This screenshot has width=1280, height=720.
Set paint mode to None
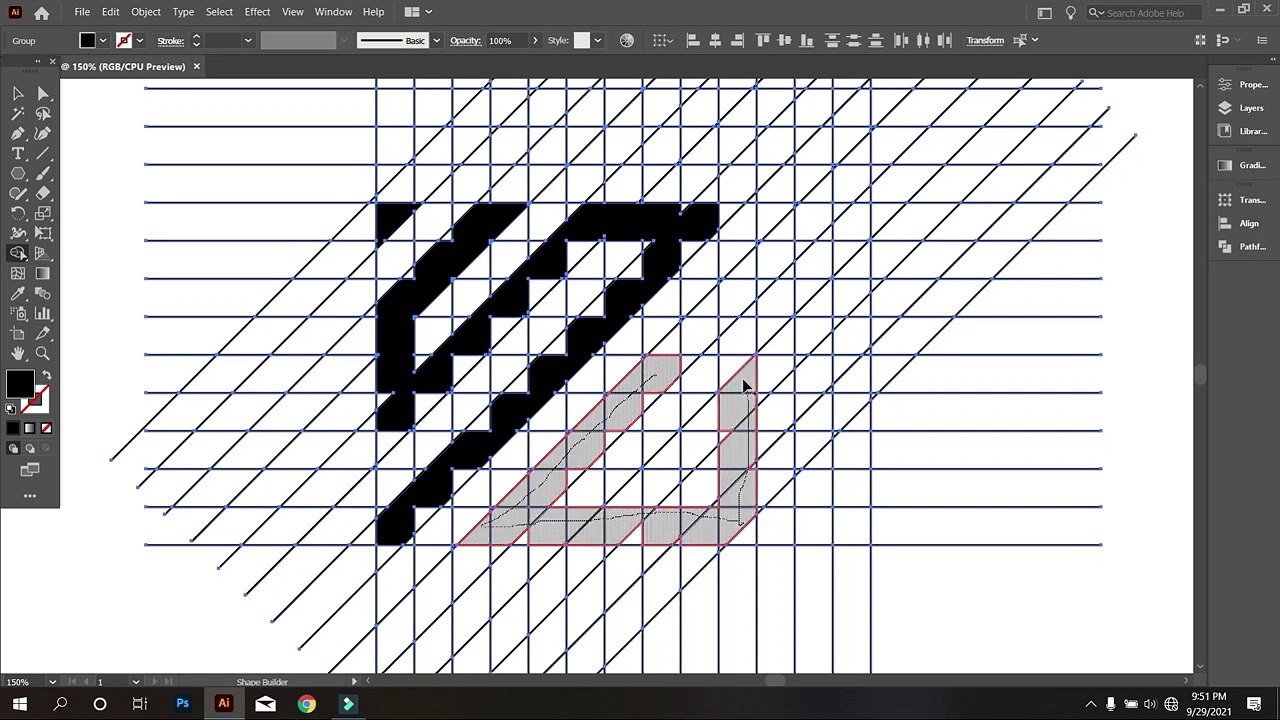[x=46, y=428]
